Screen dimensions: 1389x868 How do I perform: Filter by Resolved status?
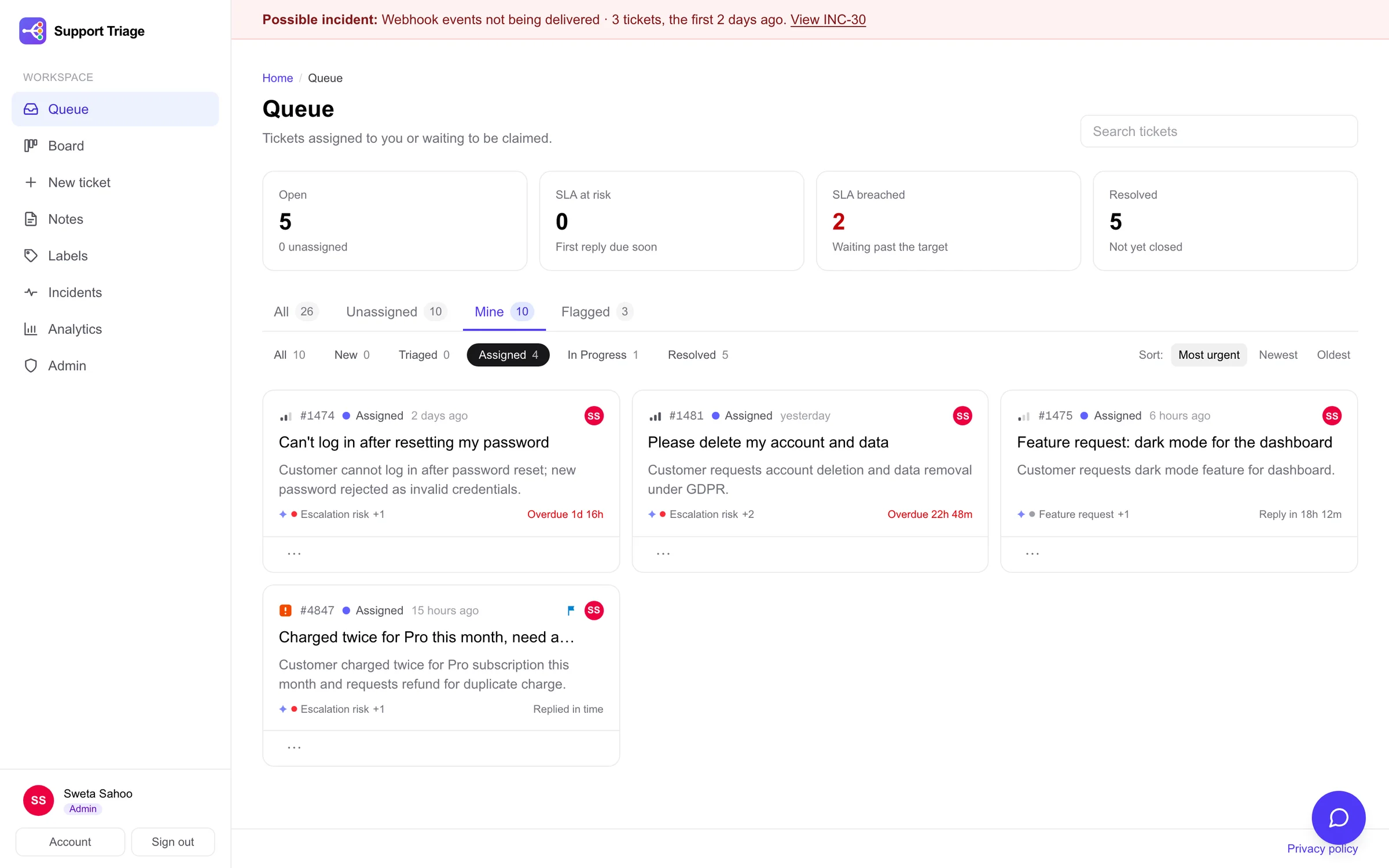pos(698,355)
